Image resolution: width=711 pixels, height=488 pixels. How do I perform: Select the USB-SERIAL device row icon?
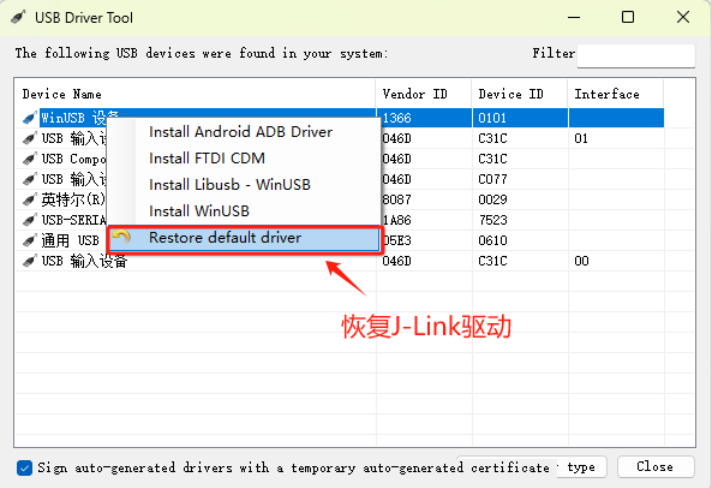tap(30, 219)
